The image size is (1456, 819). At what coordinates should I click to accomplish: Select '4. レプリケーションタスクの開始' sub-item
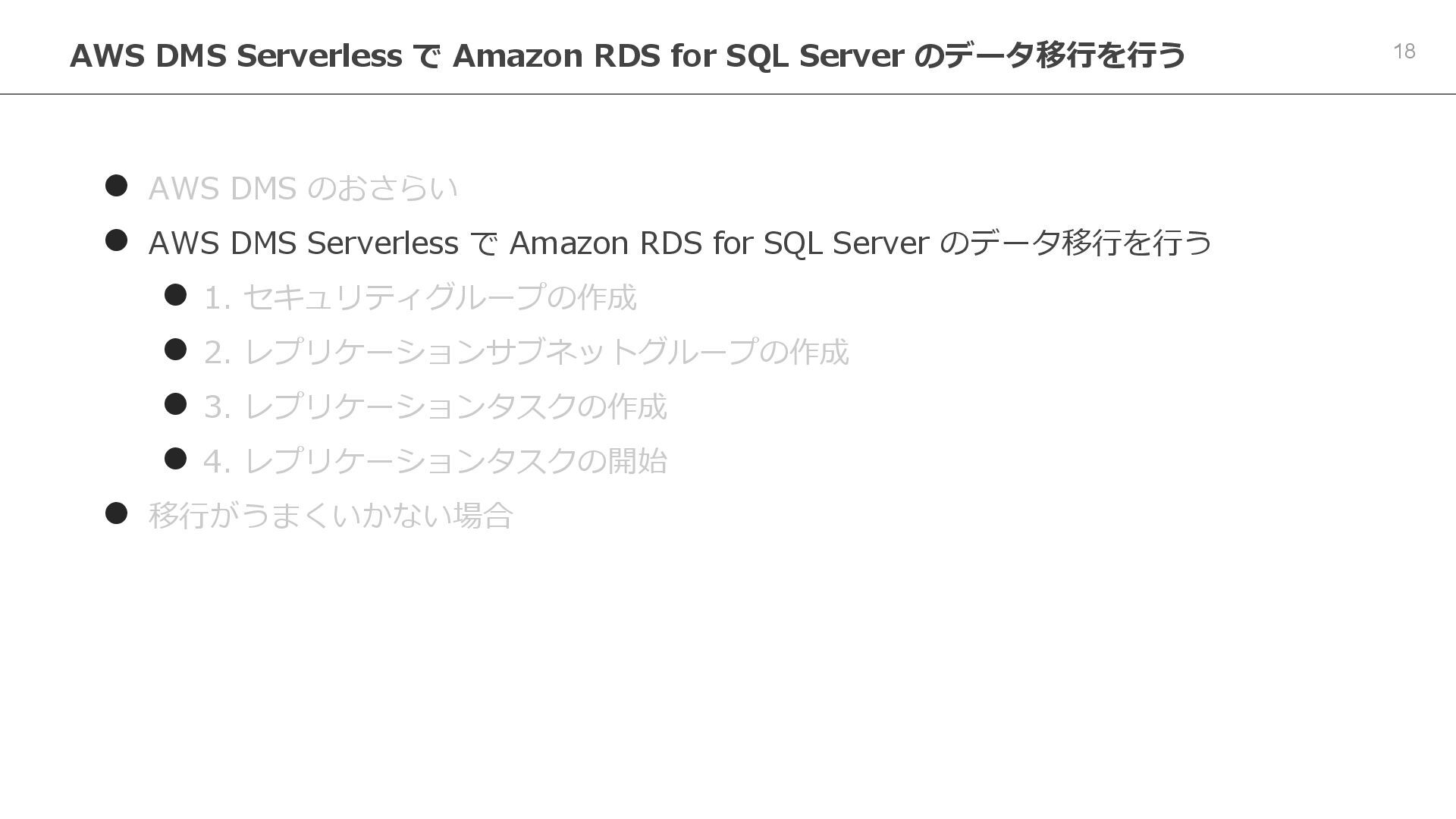point(435,461)
